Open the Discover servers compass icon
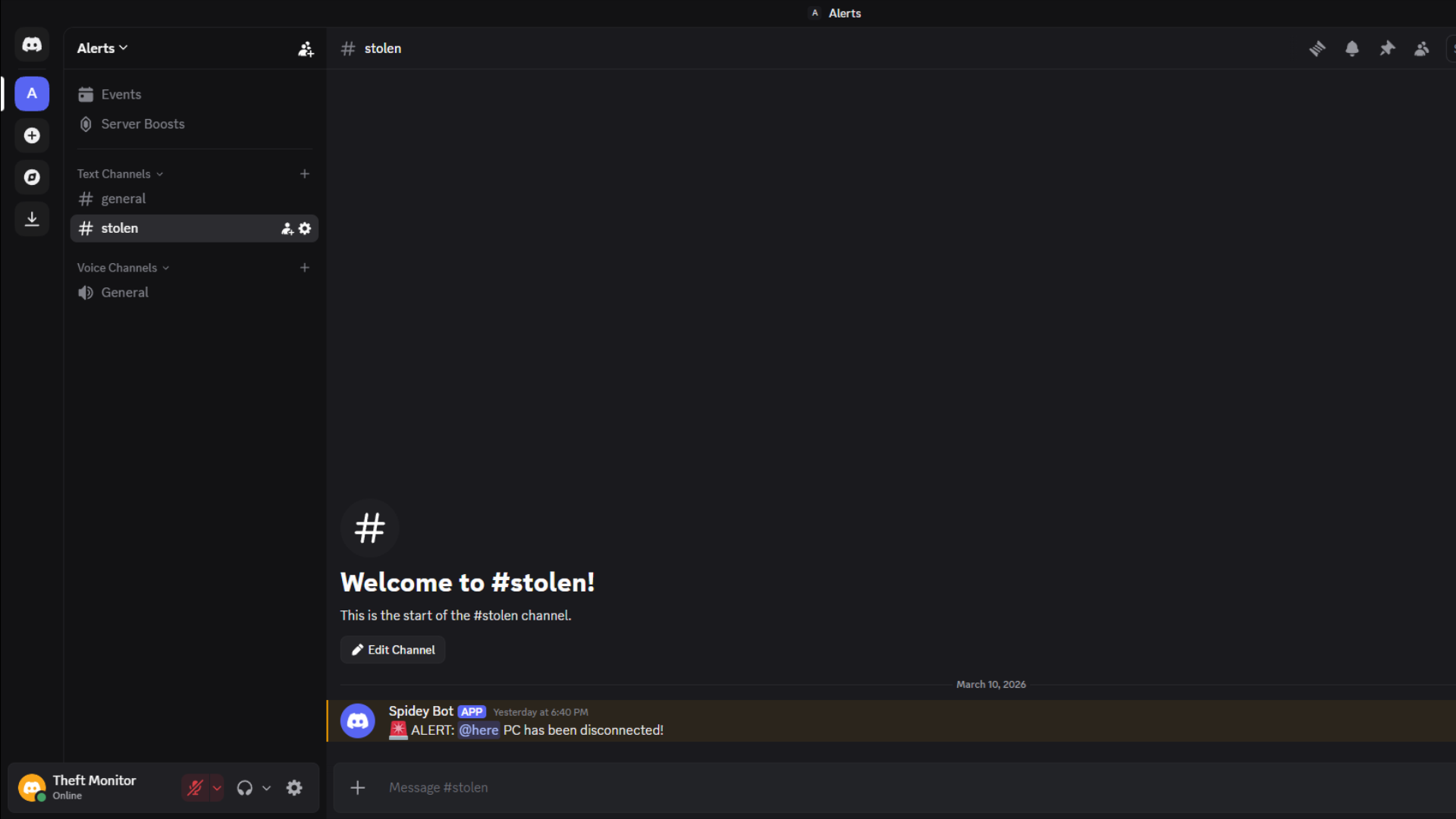This screenshot has width=1456, height=819. [32, 177]
